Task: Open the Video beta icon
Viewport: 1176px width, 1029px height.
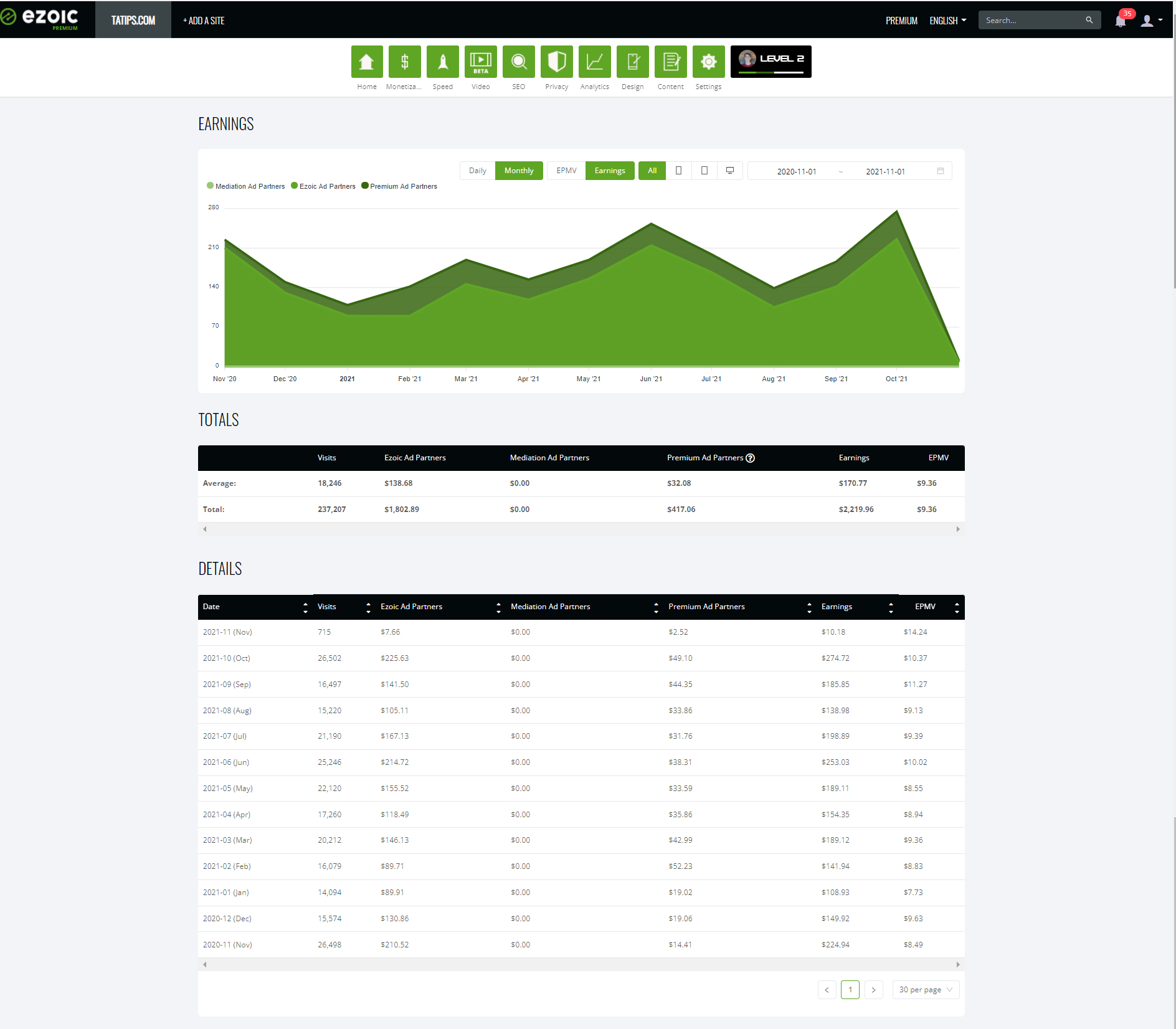Action: pyautogui.click(x=481, y=62)
